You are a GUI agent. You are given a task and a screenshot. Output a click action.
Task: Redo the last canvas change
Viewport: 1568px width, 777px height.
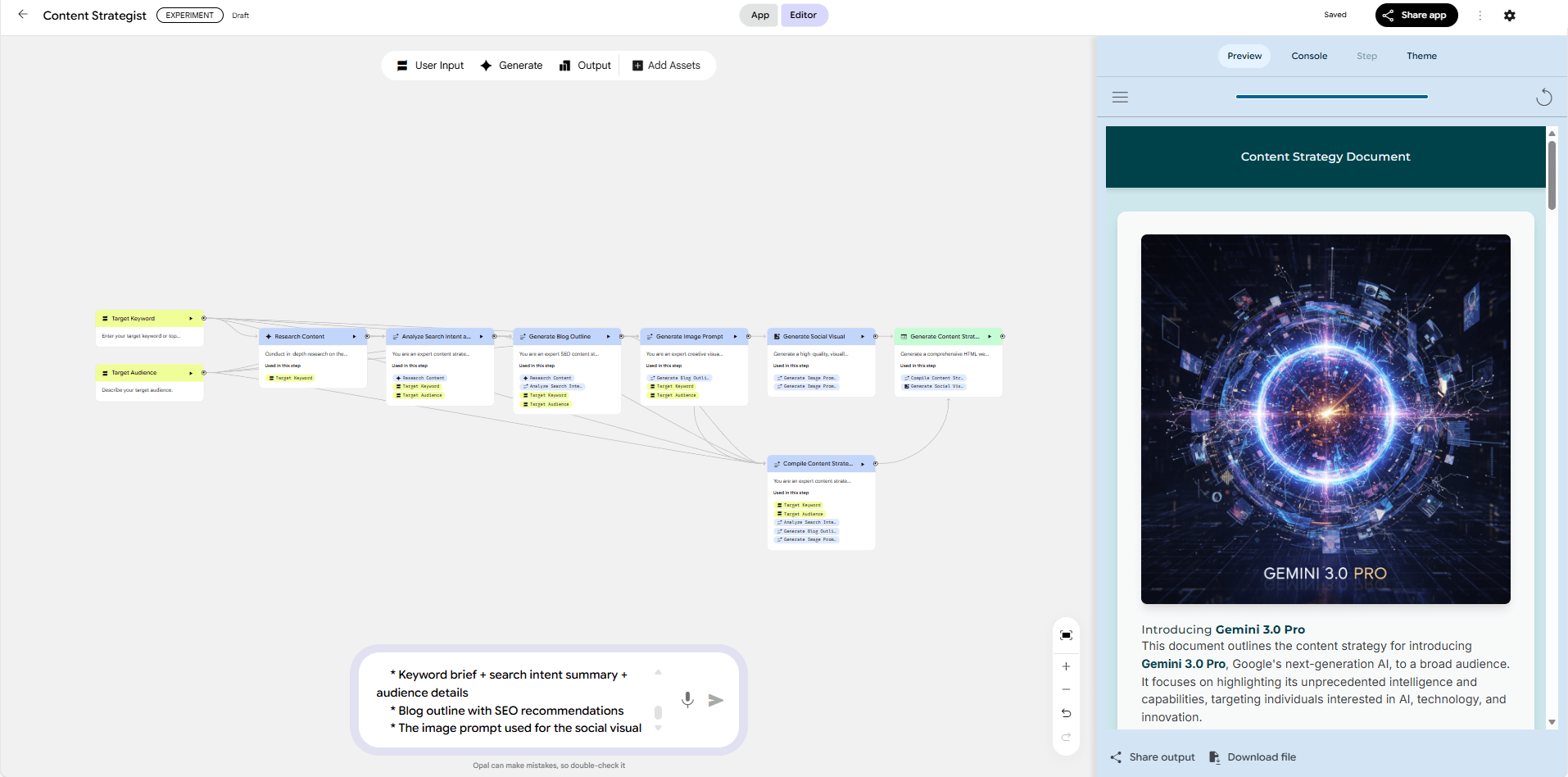1066,737
